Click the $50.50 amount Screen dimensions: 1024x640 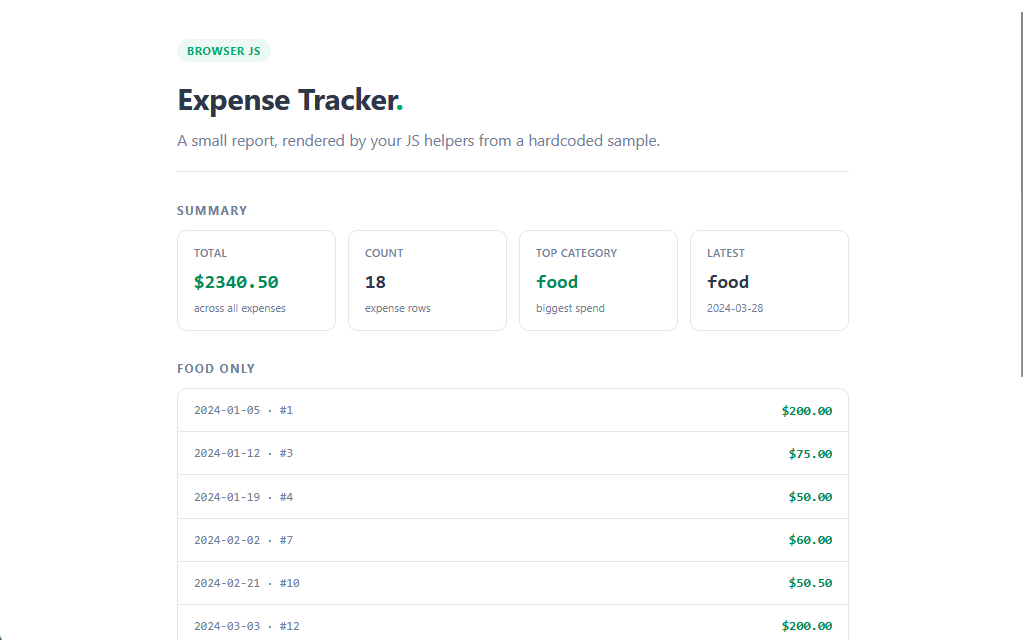(810, 583)
